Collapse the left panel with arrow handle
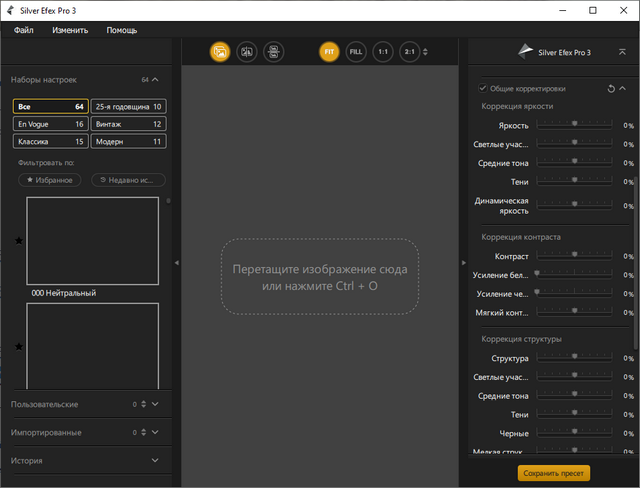The width and height of the screenshot is (640, 488). [176, 263]
